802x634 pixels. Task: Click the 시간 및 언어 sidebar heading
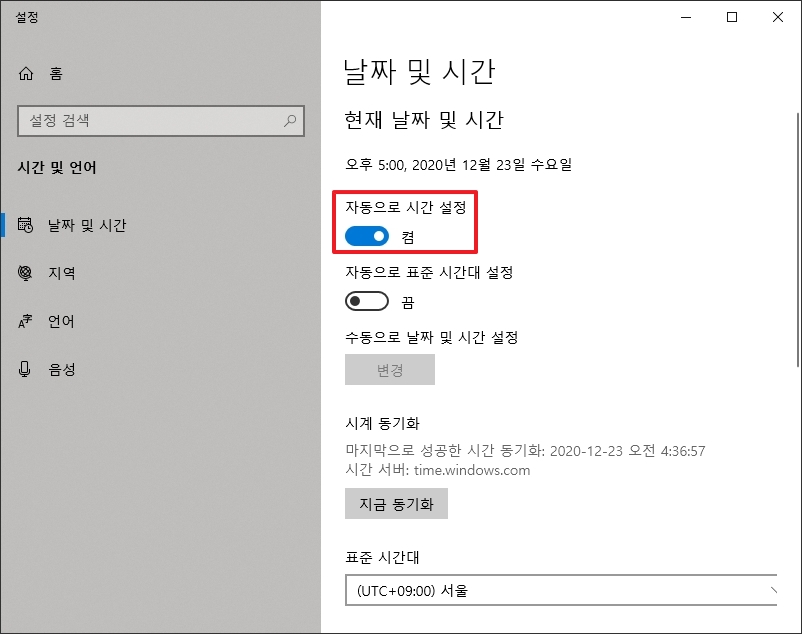point(57,167)
